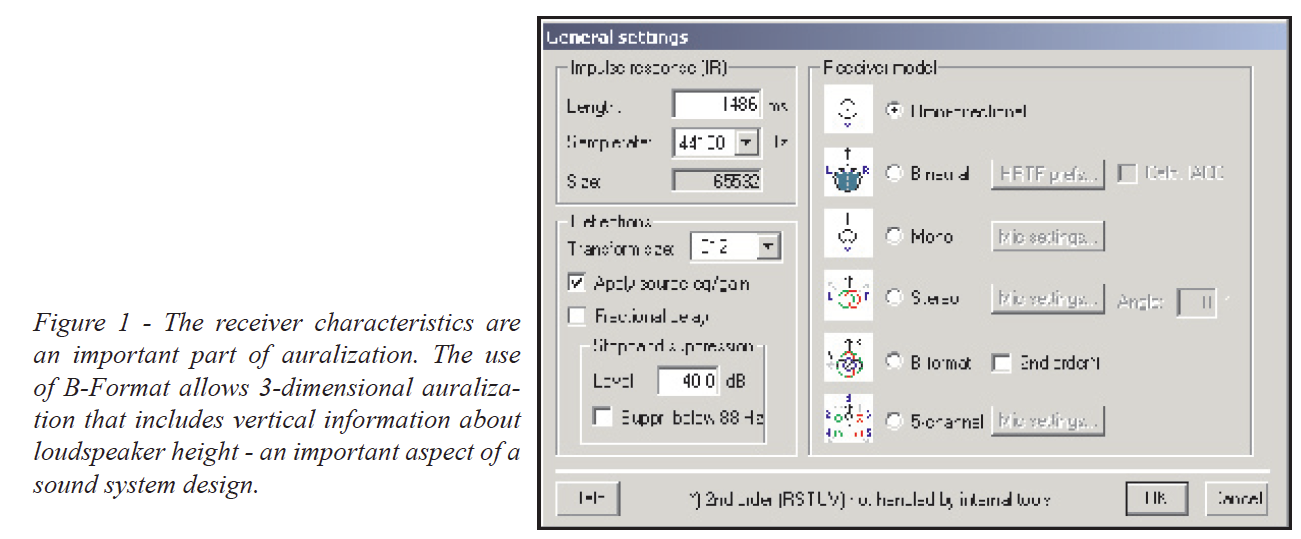Click the impulse response Length input field
The width and height of the screenshot is (1301, 539).
(x=716, y=105)
